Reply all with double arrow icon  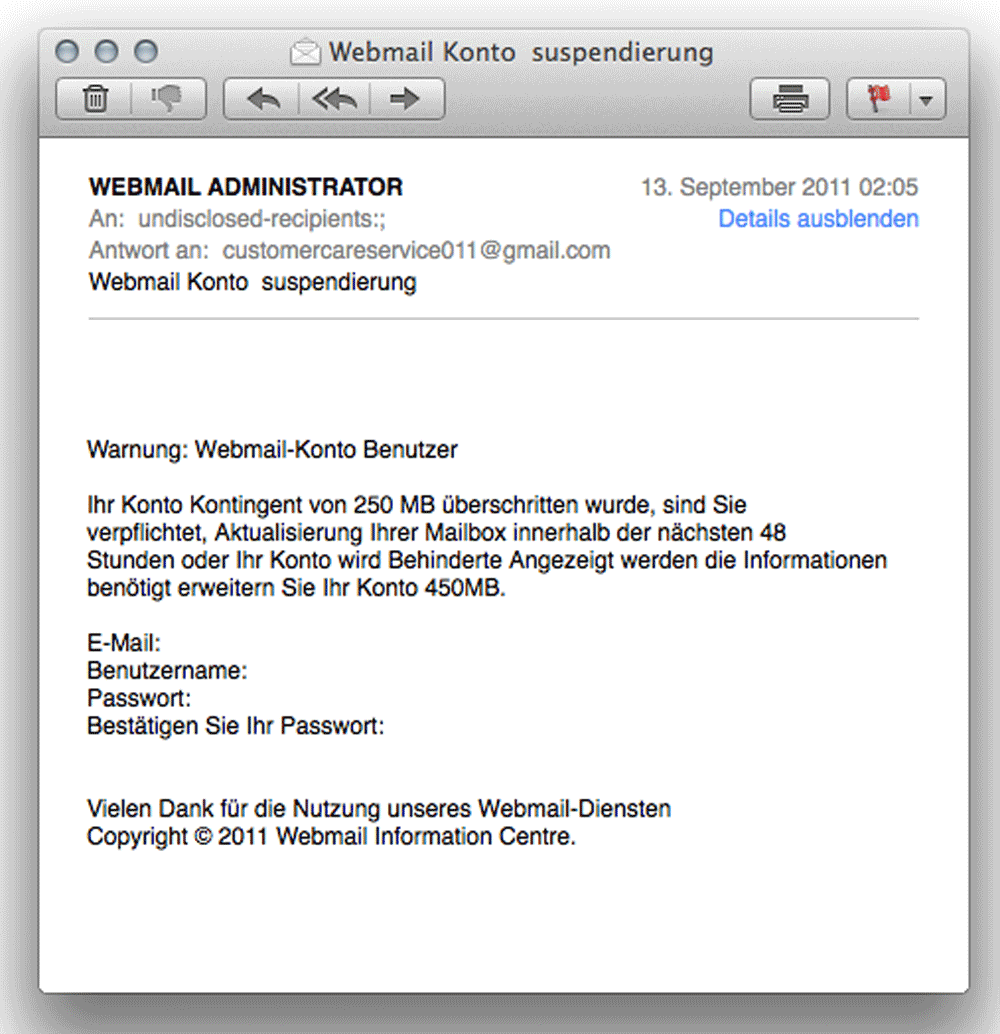(334, 99)
